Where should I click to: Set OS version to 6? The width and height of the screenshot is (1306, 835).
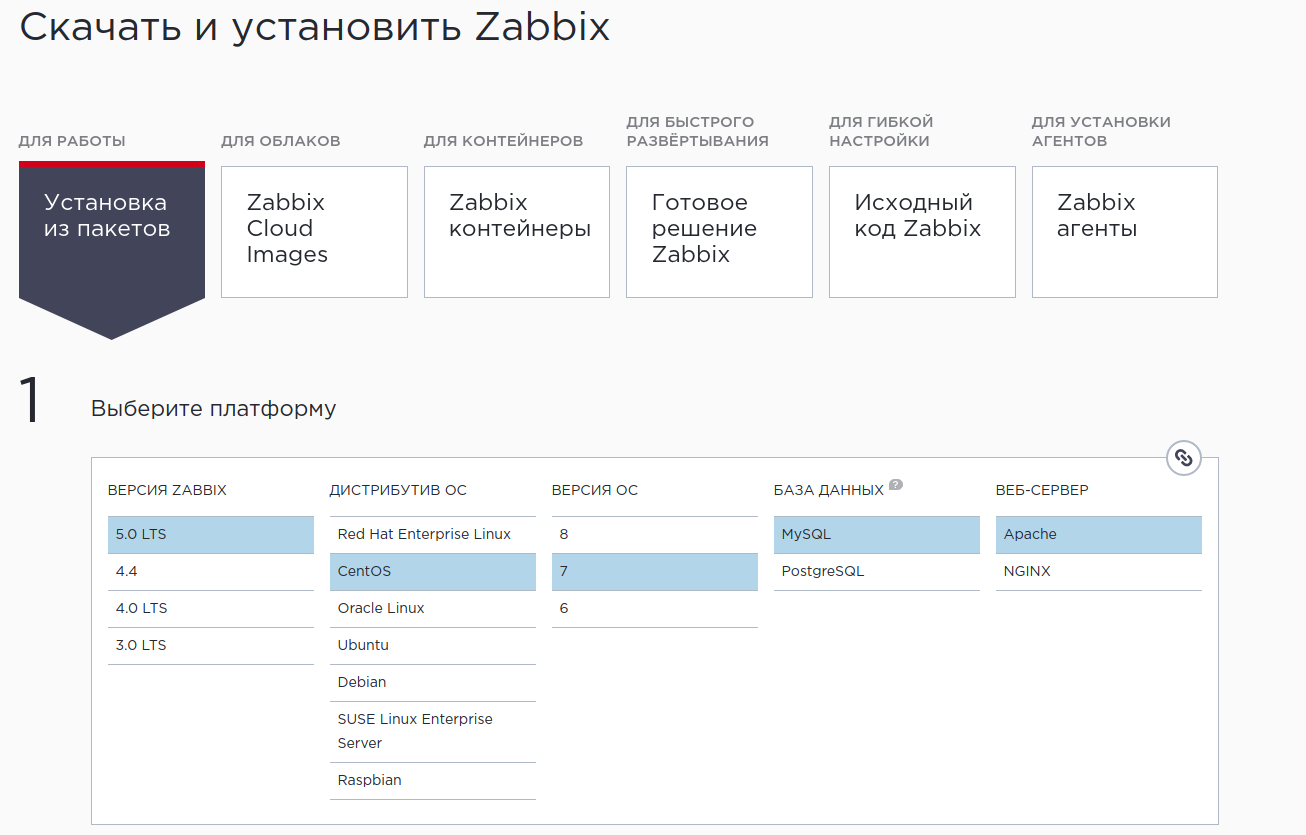[x=655, y=609]
